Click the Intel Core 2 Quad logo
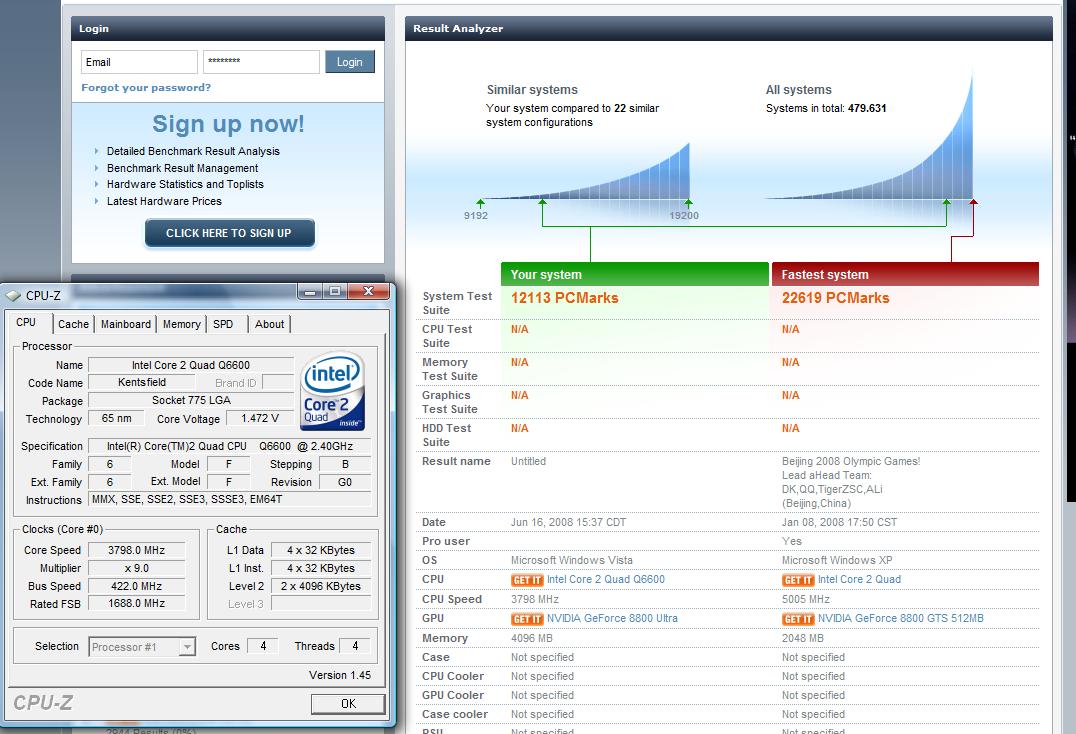The height and width of the screenshot is (734, 1076). [x=333, y=391]
